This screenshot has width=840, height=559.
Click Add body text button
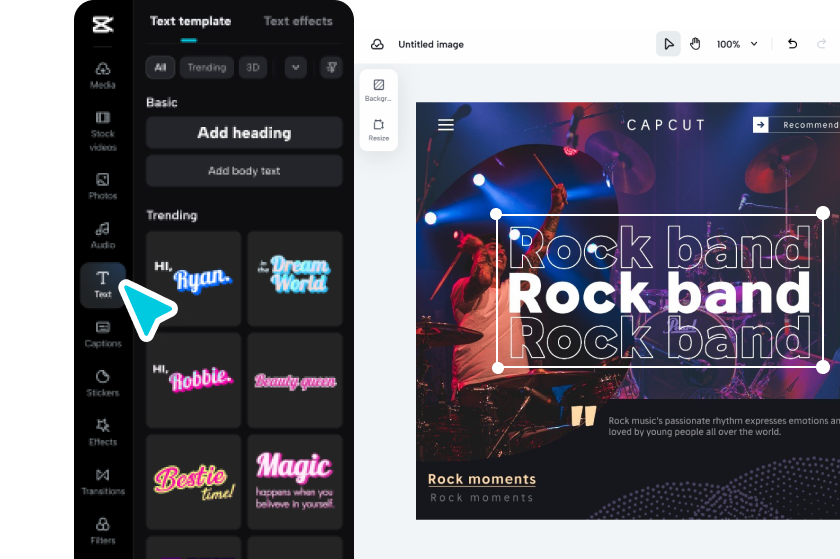point(244,171)
